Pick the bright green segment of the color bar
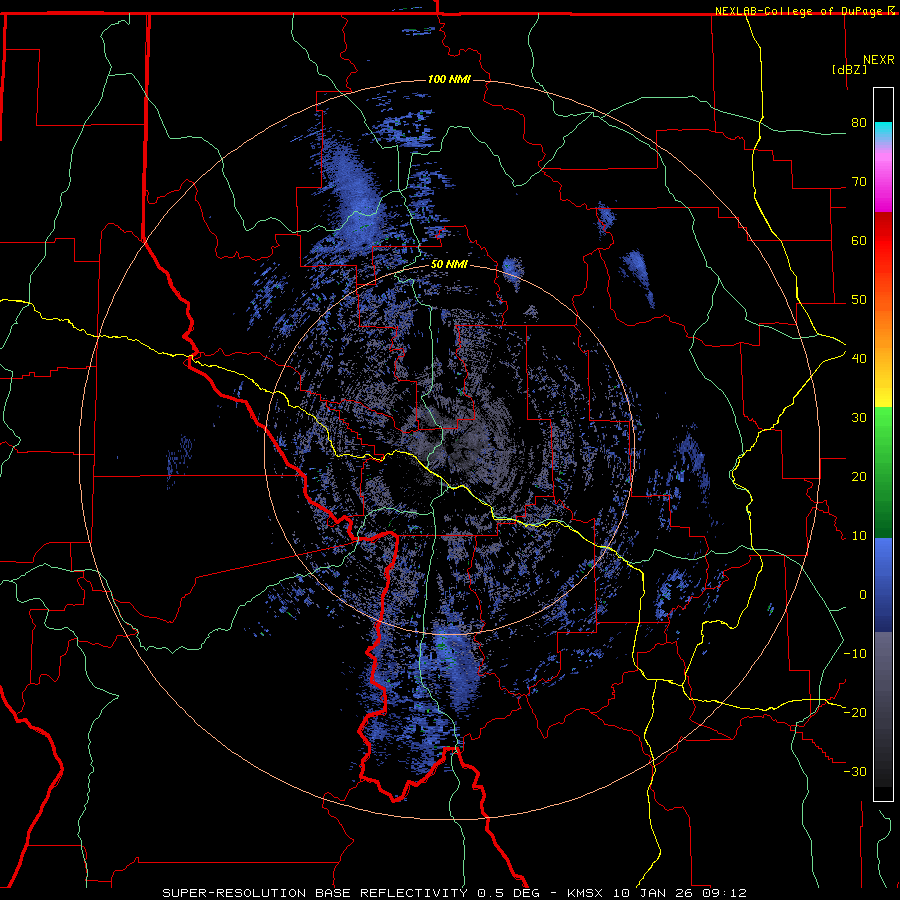This screenshot has height=900, width=900. 883,425
